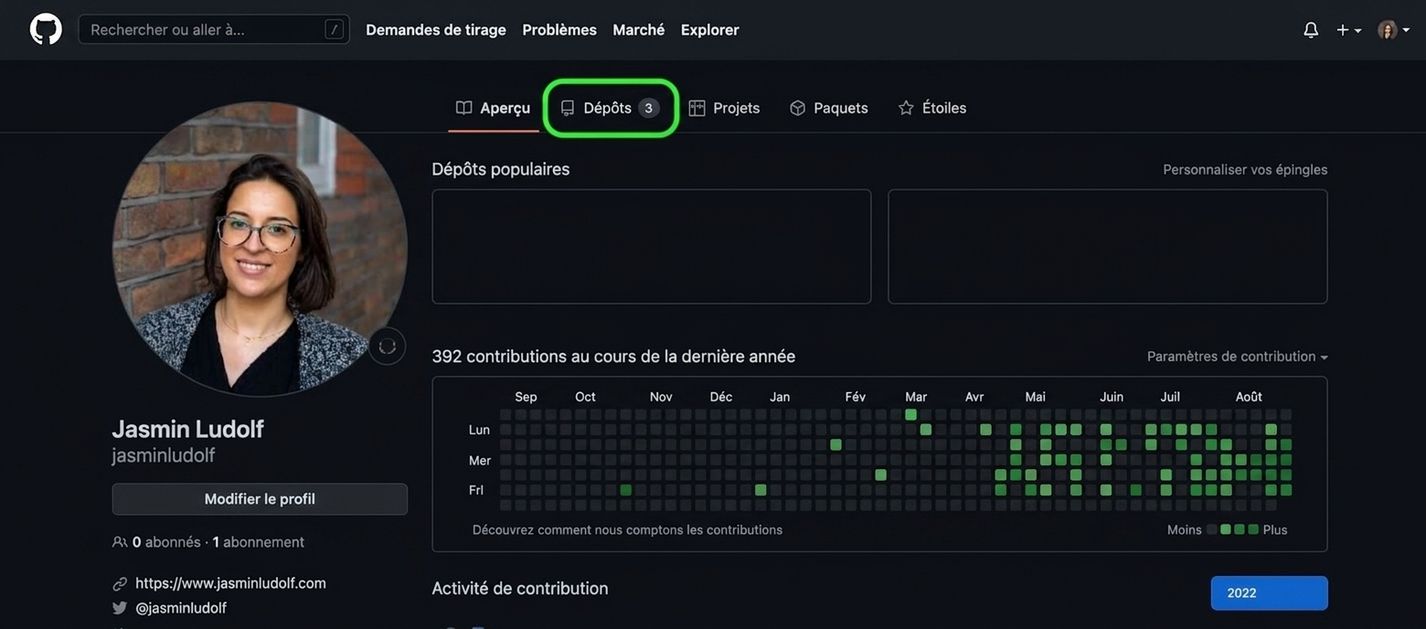The image size is (1426, 629).
Task: Select the 2022 year button
Action: tap(1269, 593)
